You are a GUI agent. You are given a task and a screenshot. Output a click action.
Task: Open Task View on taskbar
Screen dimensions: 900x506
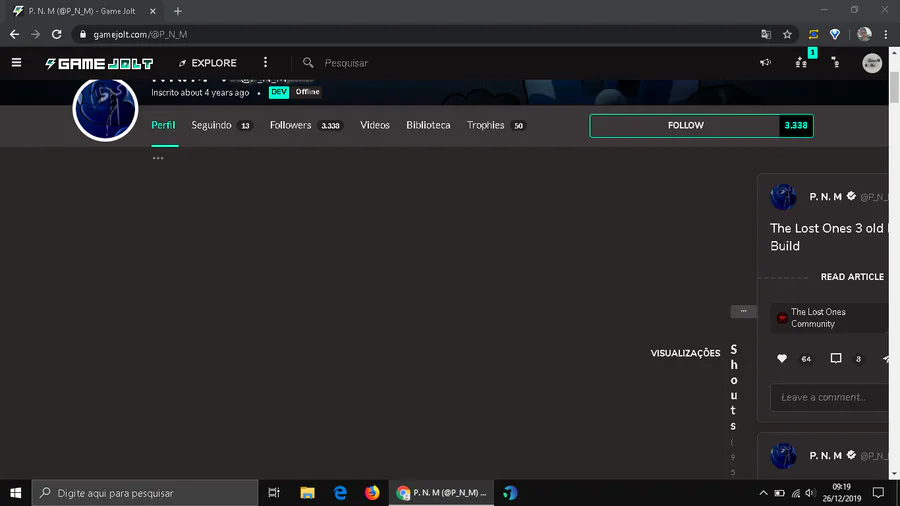274,493
